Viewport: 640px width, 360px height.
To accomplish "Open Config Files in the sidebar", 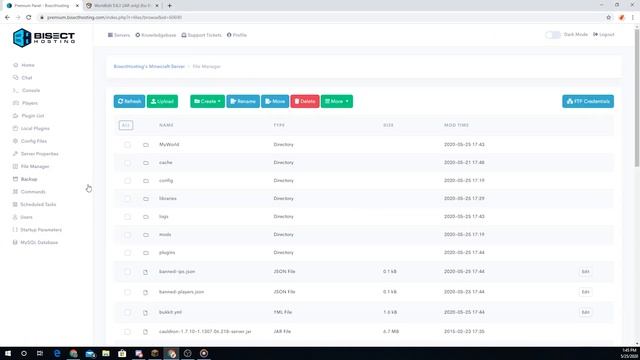I will click(x=30, y=141).
